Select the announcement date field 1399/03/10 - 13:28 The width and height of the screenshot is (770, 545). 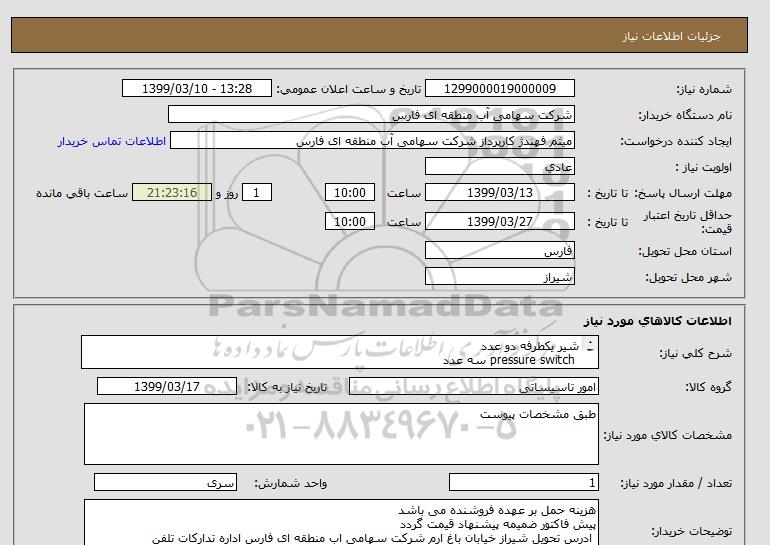point(196,88)
